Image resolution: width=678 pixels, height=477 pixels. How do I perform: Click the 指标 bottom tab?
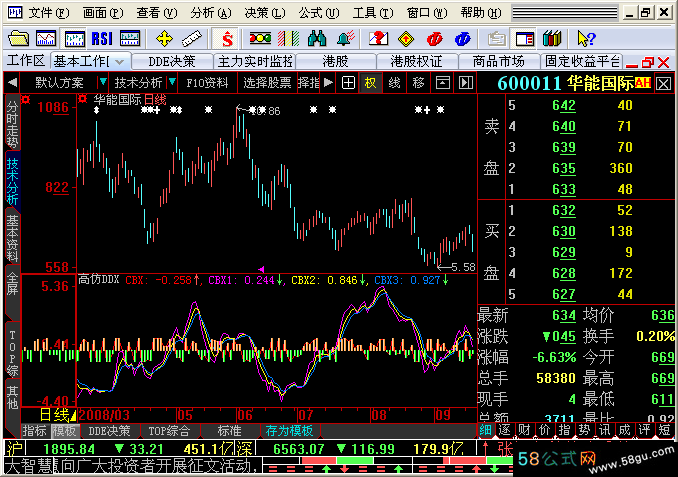[x=35, y=431]
